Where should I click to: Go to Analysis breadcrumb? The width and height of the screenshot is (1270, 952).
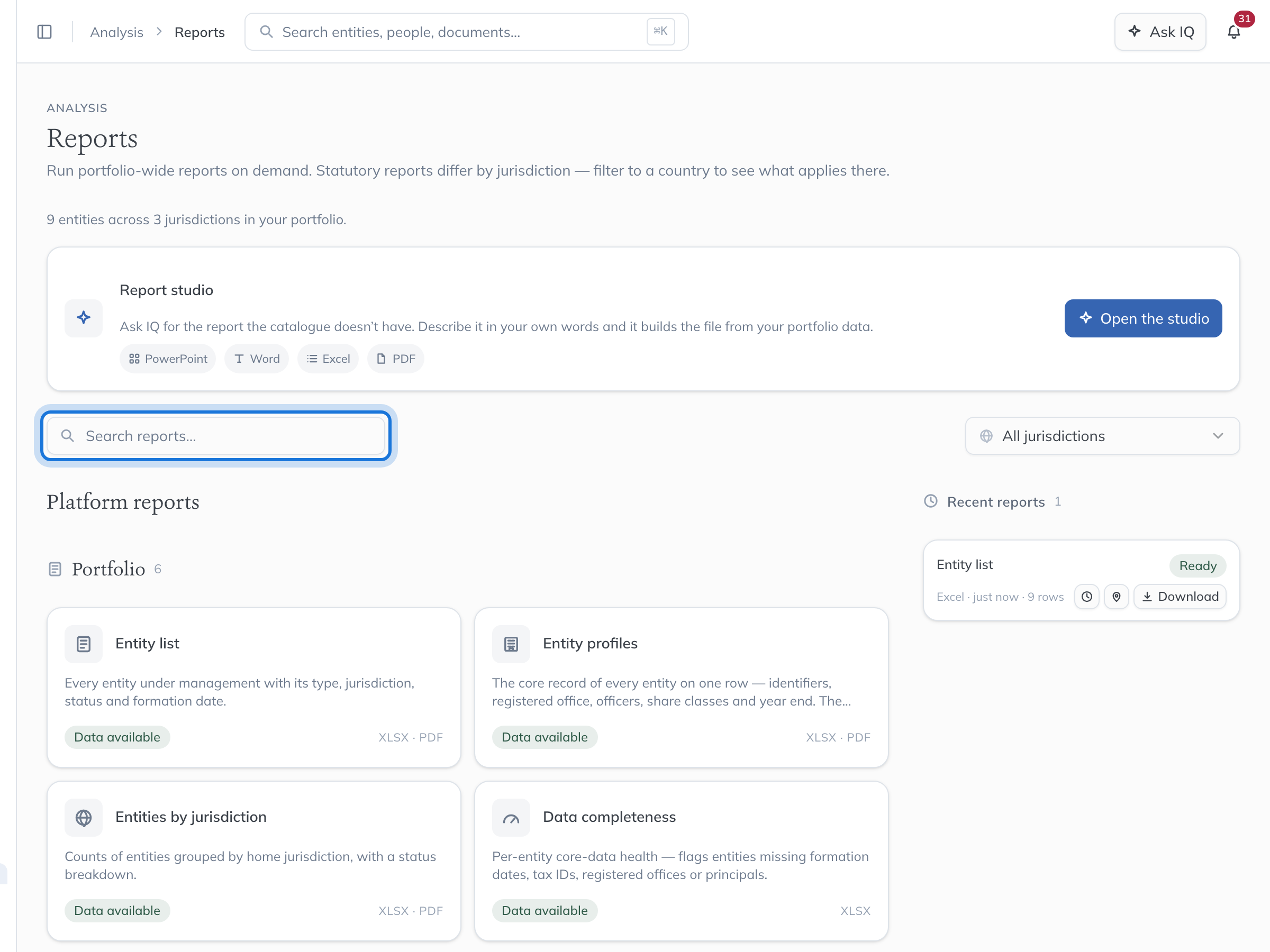pos(116,32)
